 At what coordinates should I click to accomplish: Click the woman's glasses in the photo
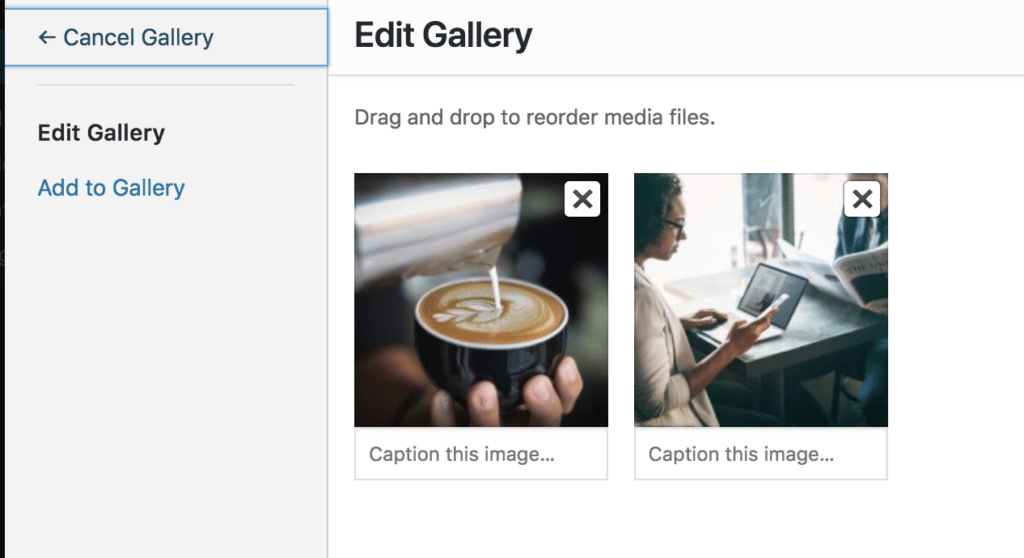click(x=675, y=225)
